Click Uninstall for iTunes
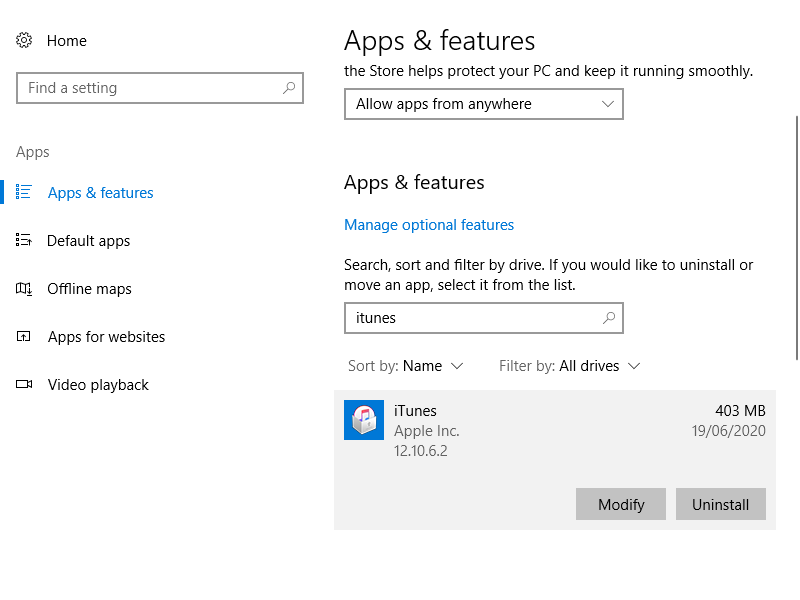The height and width of the screenshot is (600, 800). click(x=721, y=504)
